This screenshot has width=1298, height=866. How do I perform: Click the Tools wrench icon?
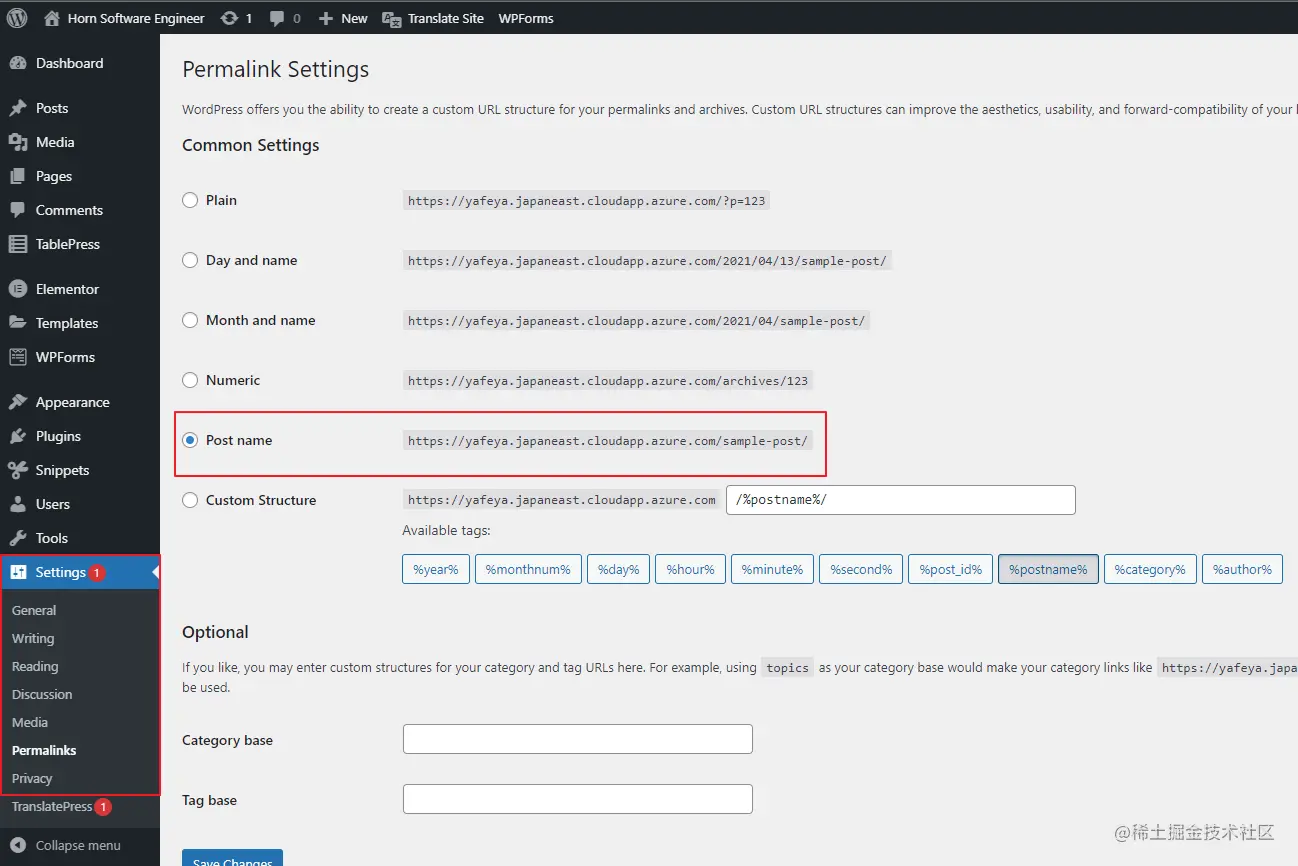tap(18, 538)
